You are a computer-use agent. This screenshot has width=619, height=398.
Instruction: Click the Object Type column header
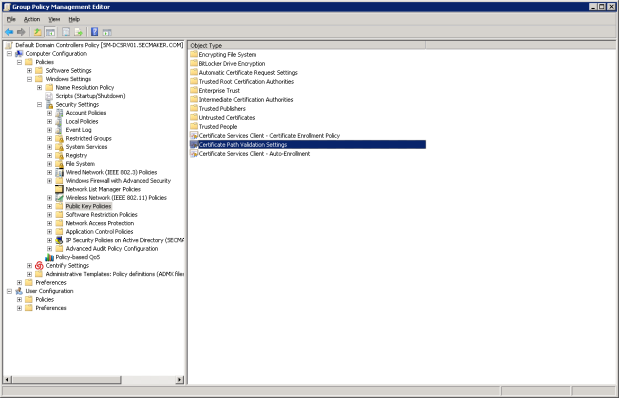click(307, 45)
